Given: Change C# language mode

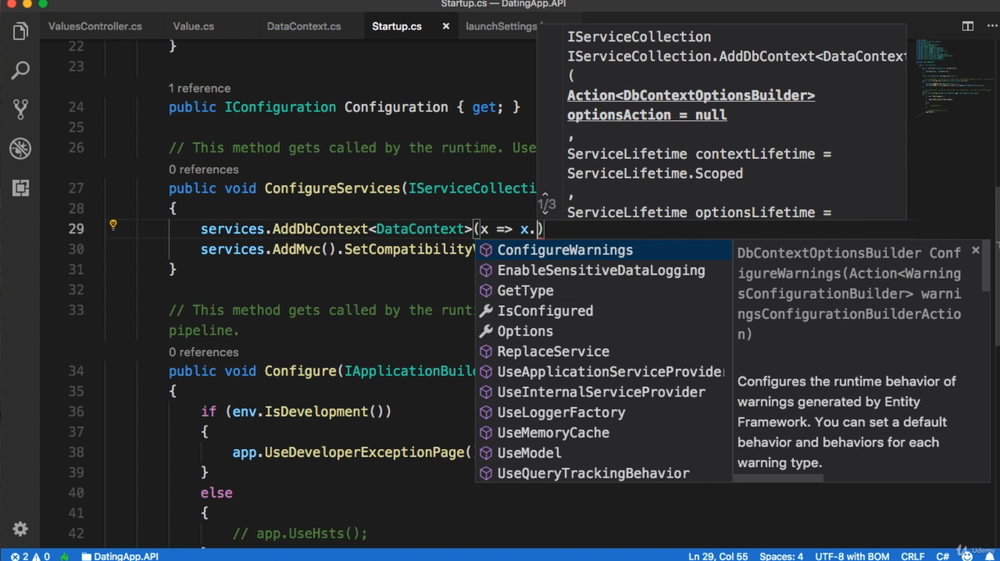Looking at the screenshot, I should click(943, 556).
